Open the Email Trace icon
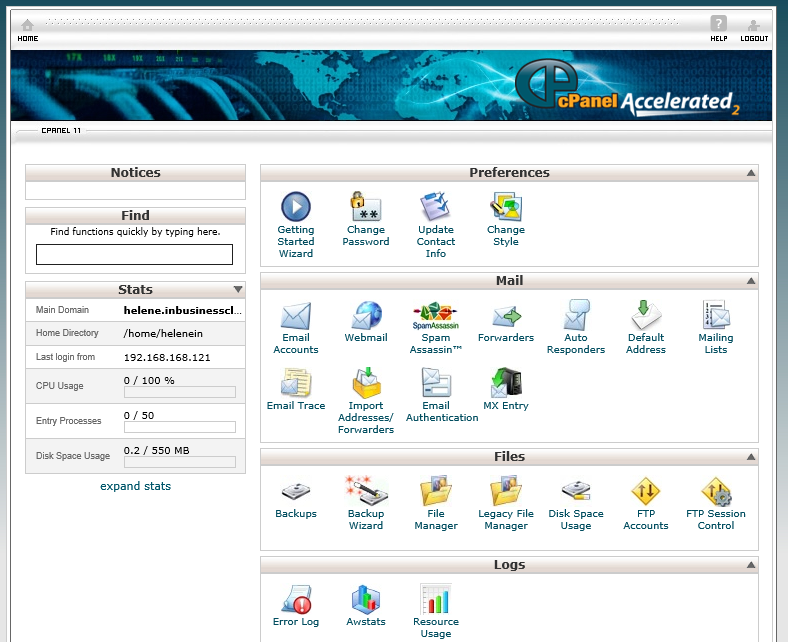The width and height of the screenshot is (788, 642). [x=296, y=383]
